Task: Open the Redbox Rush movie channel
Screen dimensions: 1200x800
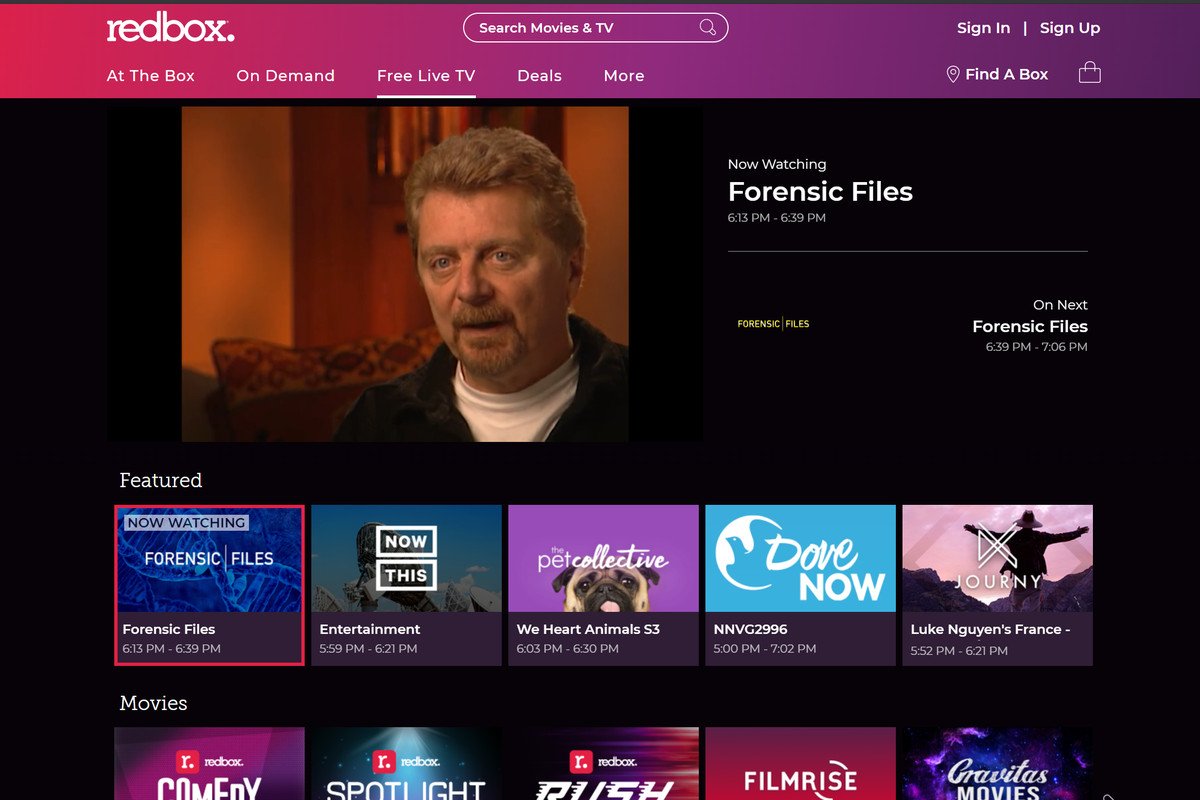Action: 603,764
